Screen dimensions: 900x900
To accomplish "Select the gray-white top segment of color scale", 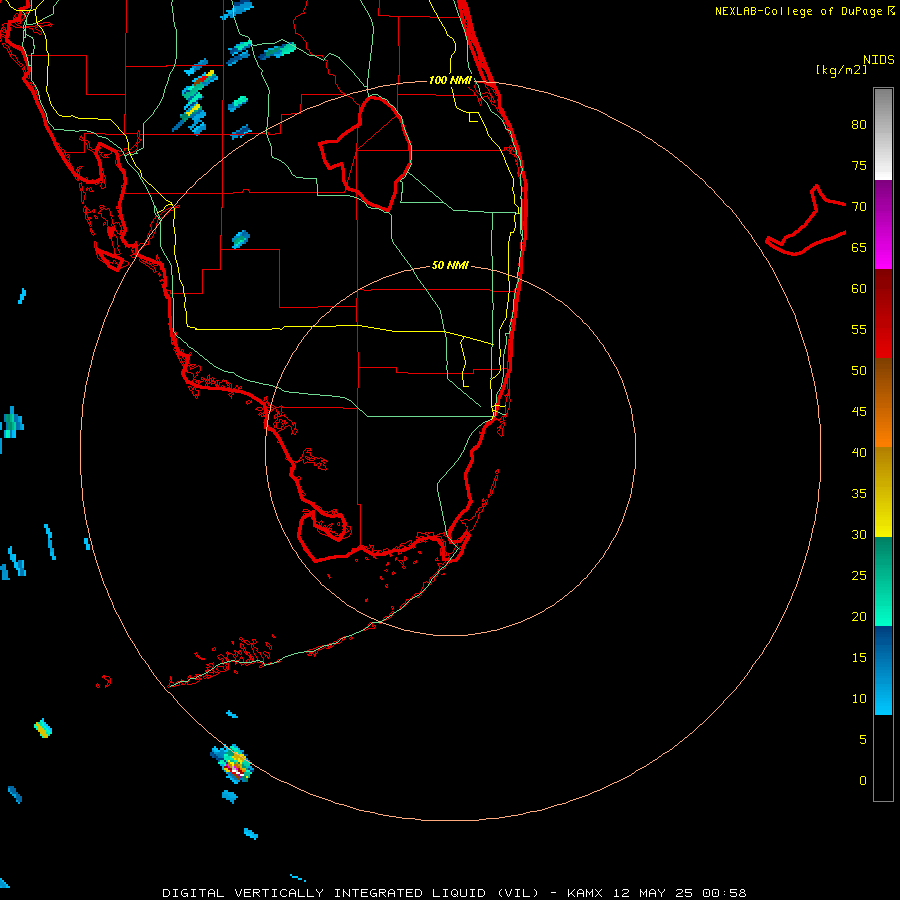I will click(x=883, y=134).
